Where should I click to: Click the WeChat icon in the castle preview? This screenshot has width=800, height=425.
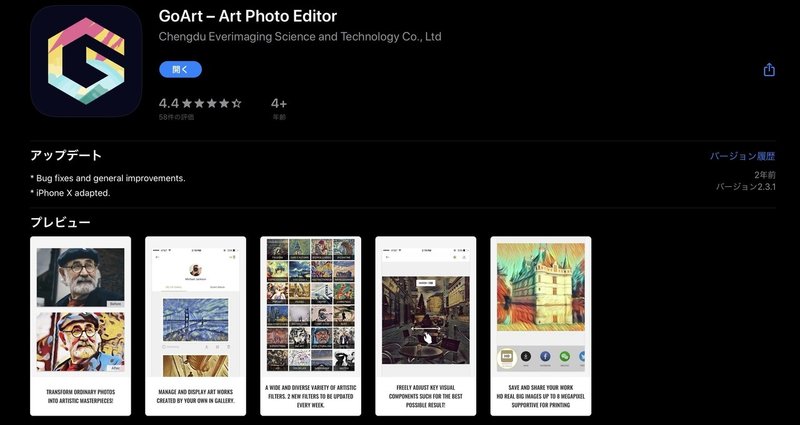[x=565, y=357]
